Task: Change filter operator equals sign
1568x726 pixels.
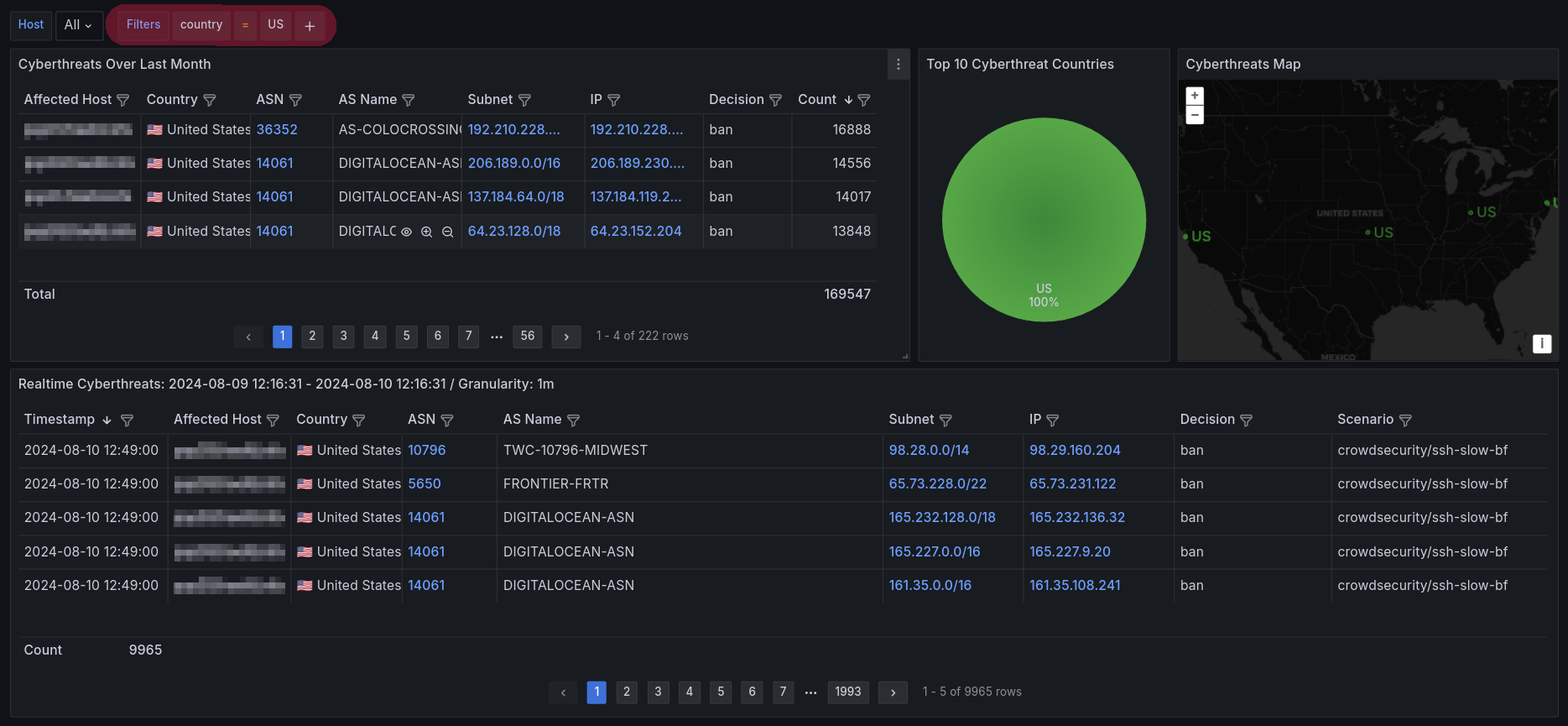Action: (x=245, y=25)
